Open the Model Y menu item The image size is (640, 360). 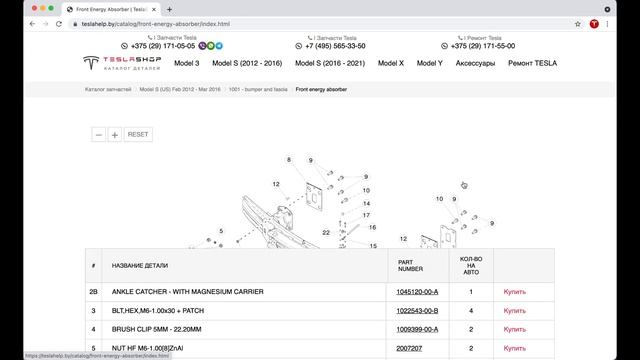pos(429,63)
